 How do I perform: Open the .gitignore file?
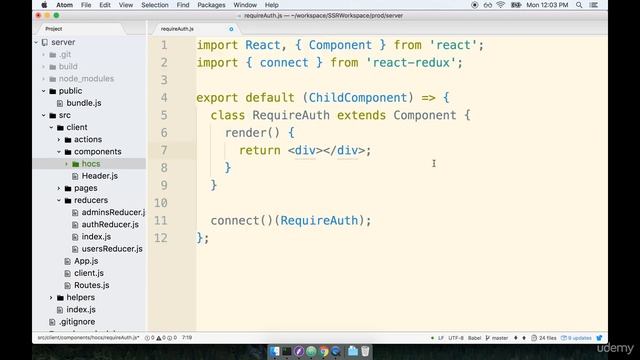pos(77,322)
